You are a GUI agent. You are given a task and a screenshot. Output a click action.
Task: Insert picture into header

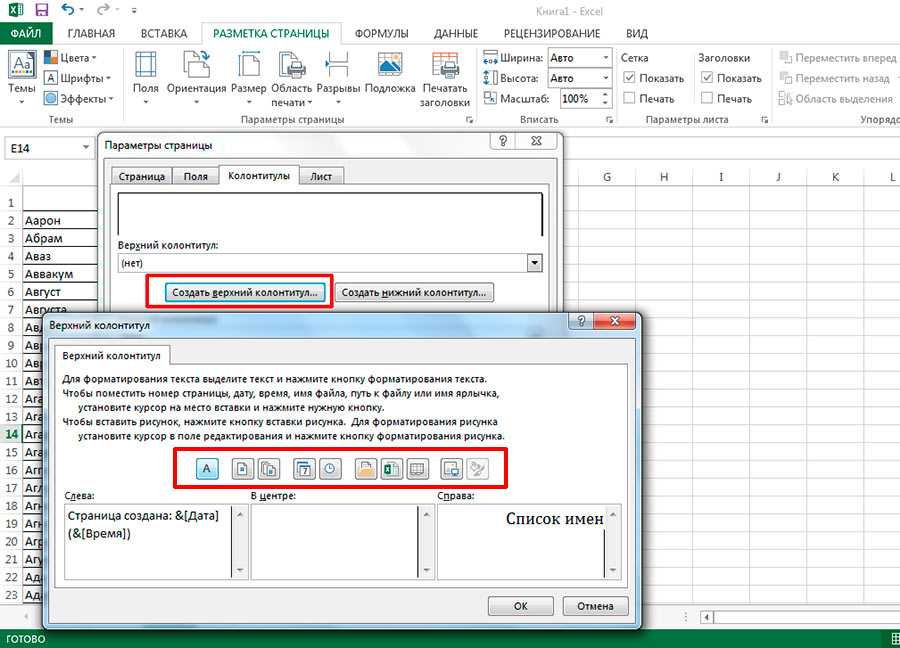(x=453, y=468)
